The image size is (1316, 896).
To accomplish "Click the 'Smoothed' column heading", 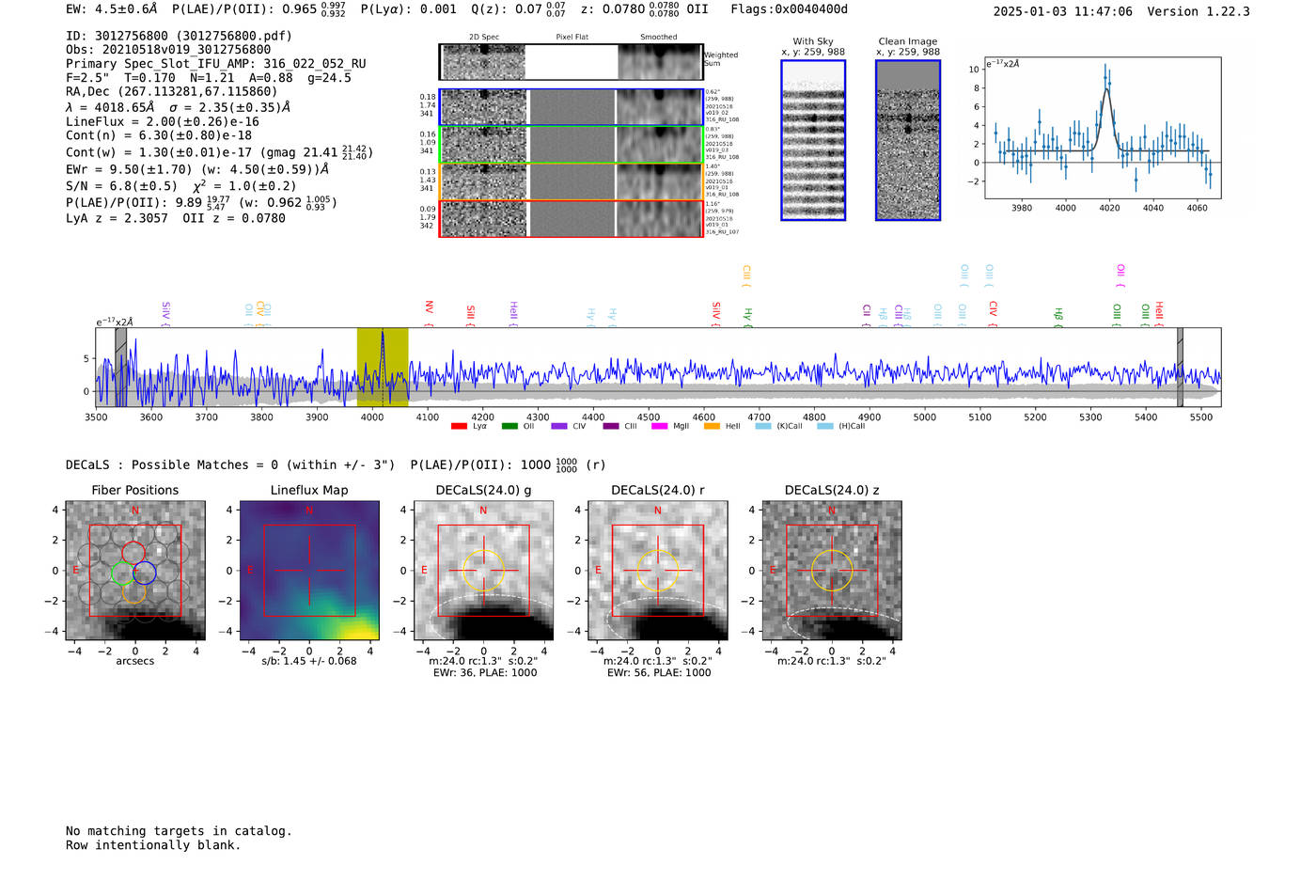I will (658, 37).
